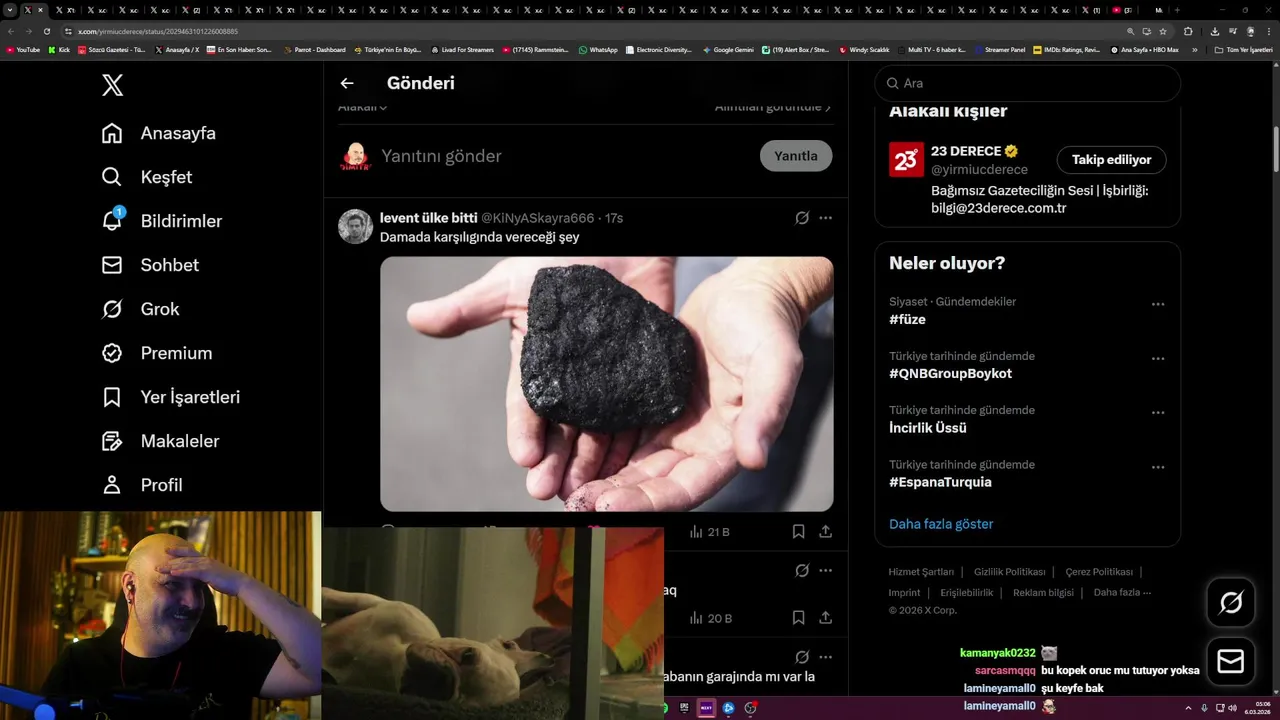The width and height of the screenshot is (1280, 720).
Task: Click the browser address bar URL
Action: click(x=158, y=31)
